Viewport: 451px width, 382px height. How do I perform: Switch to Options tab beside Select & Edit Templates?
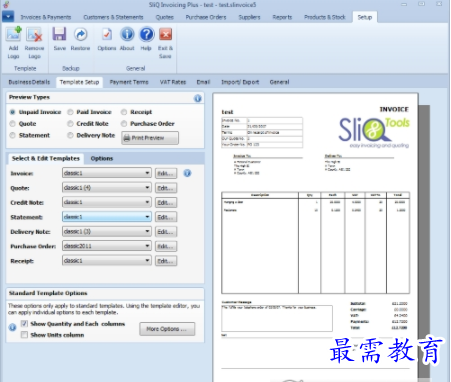tap(102, 158)
